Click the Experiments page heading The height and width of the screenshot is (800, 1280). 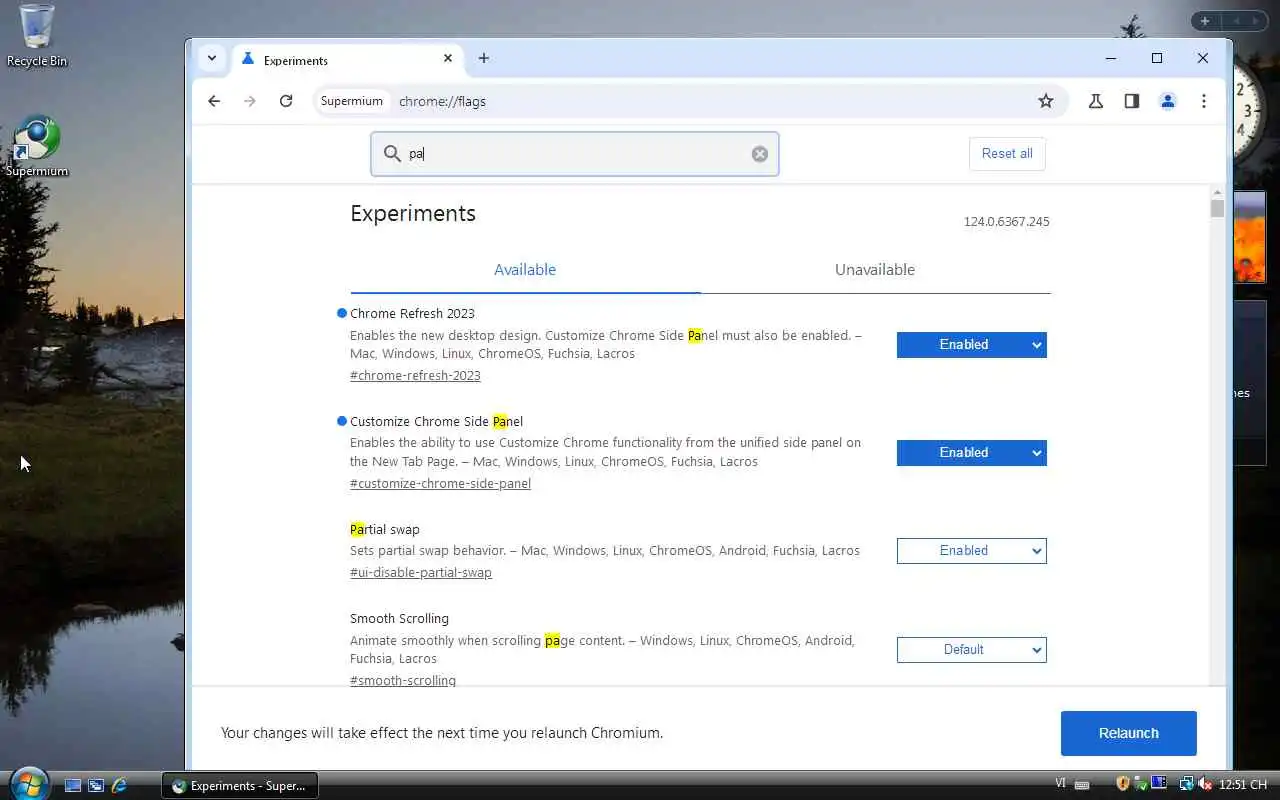tap(413, 213)
